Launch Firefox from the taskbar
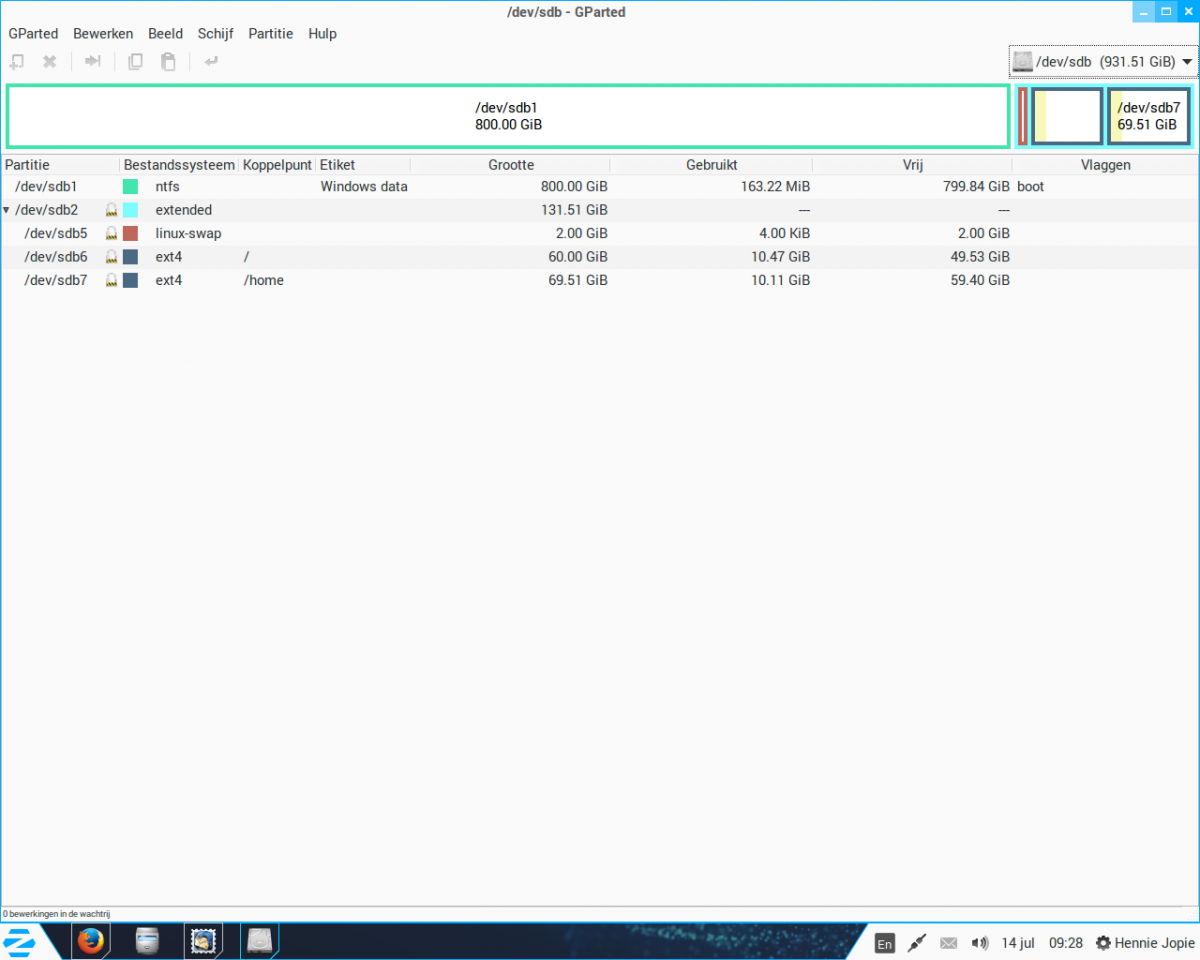This screenshot has width=1200, height=960. click(x=91, y=942)
